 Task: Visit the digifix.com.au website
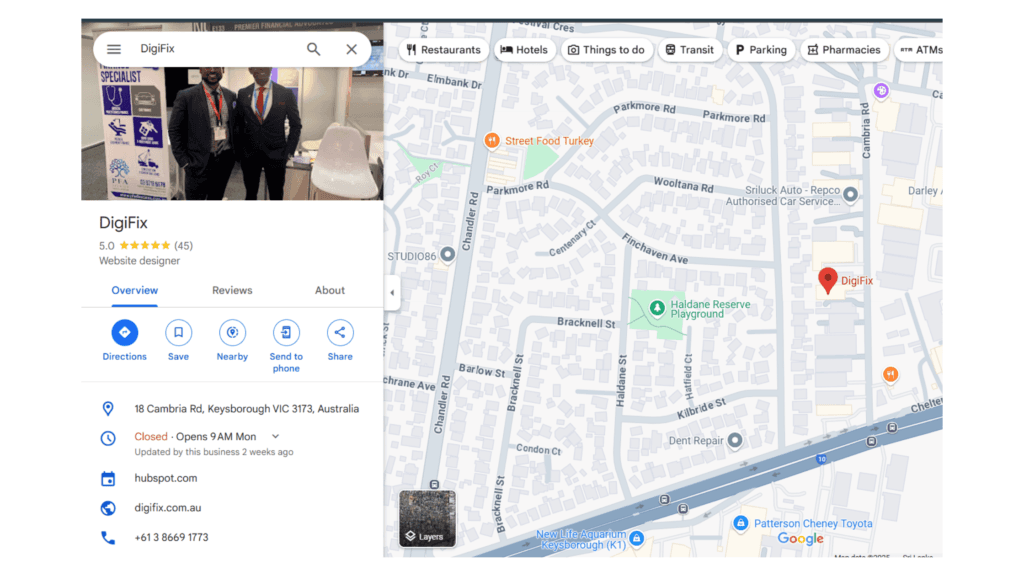coord(168,507)
